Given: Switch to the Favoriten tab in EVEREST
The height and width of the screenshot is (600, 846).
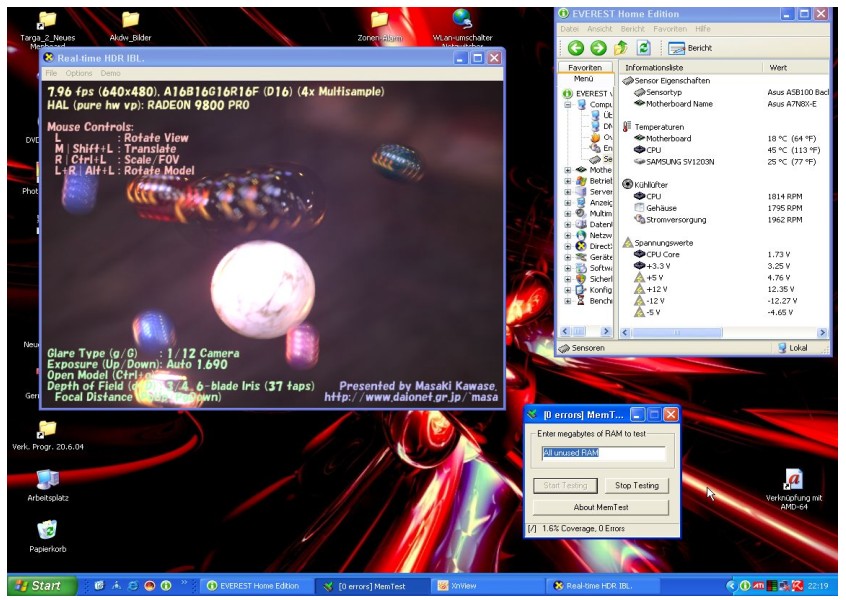Looking at the screenshot, I should [585, 68].
